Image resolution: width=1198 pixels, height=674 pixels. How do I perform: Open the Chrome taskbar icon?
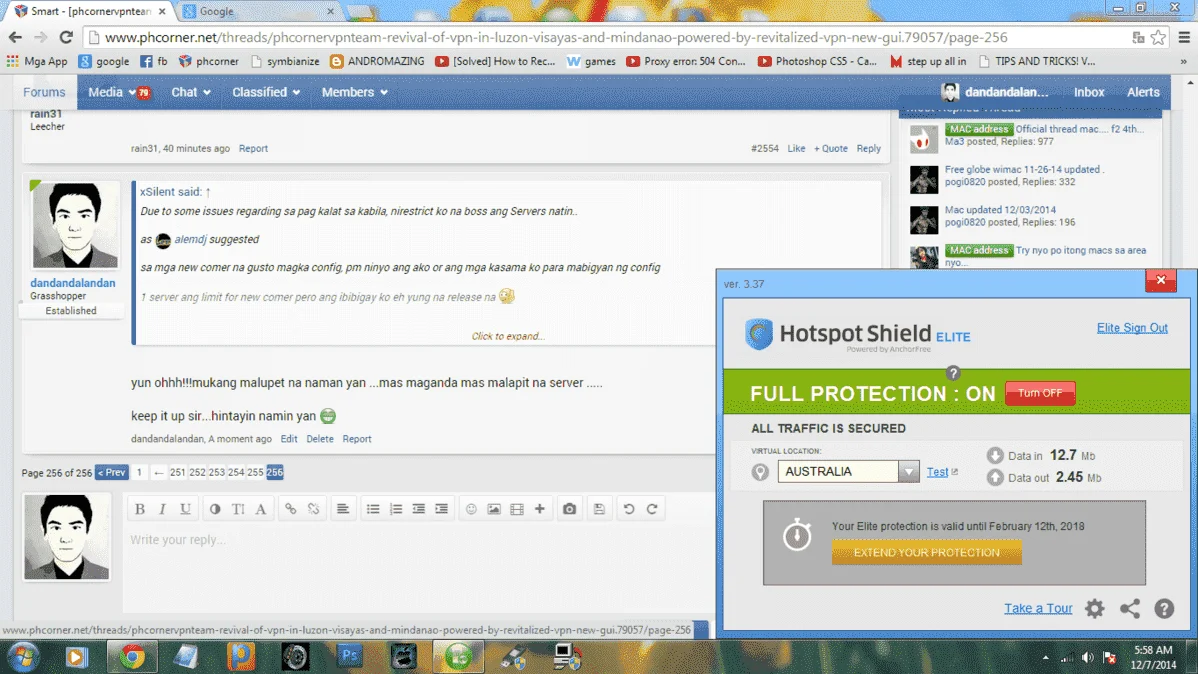click(x=132, y=656)
